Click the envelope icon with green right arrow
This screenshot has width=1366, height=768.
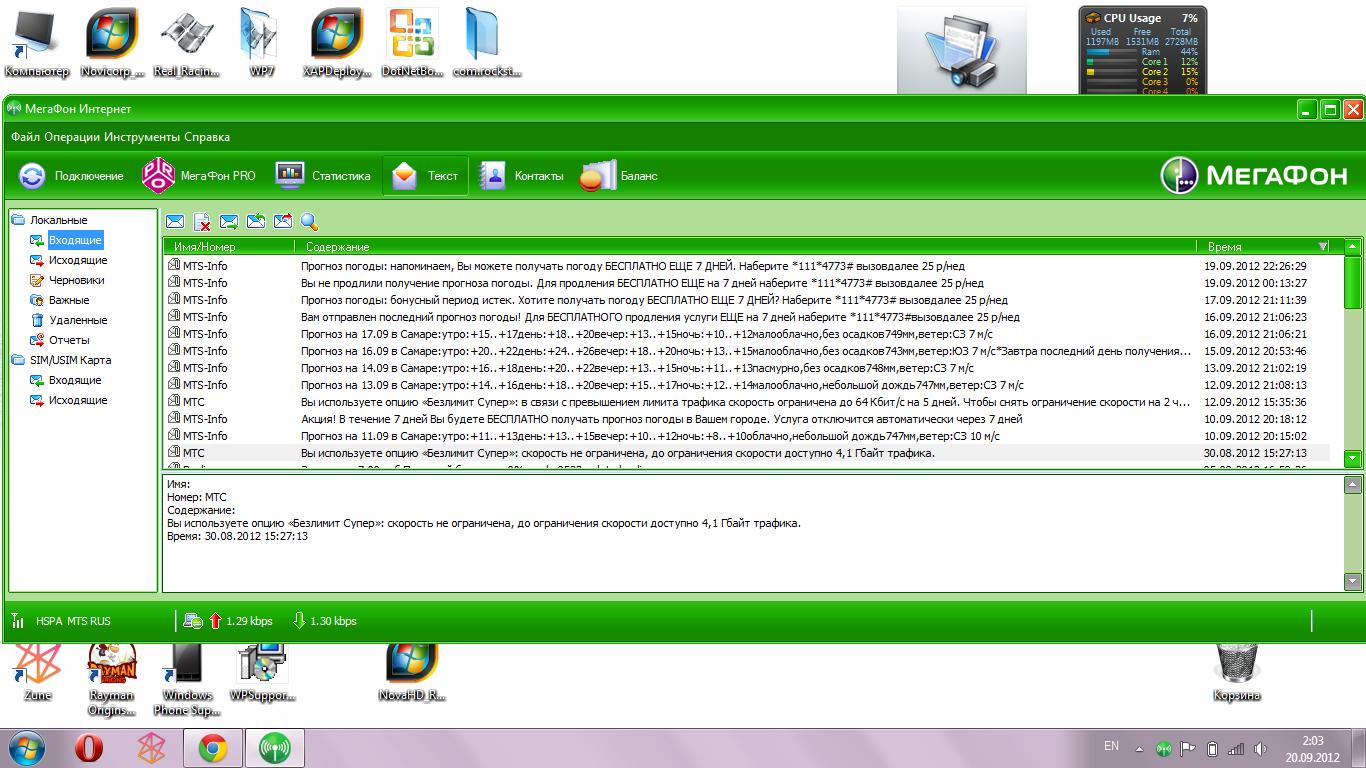[229, 222]
